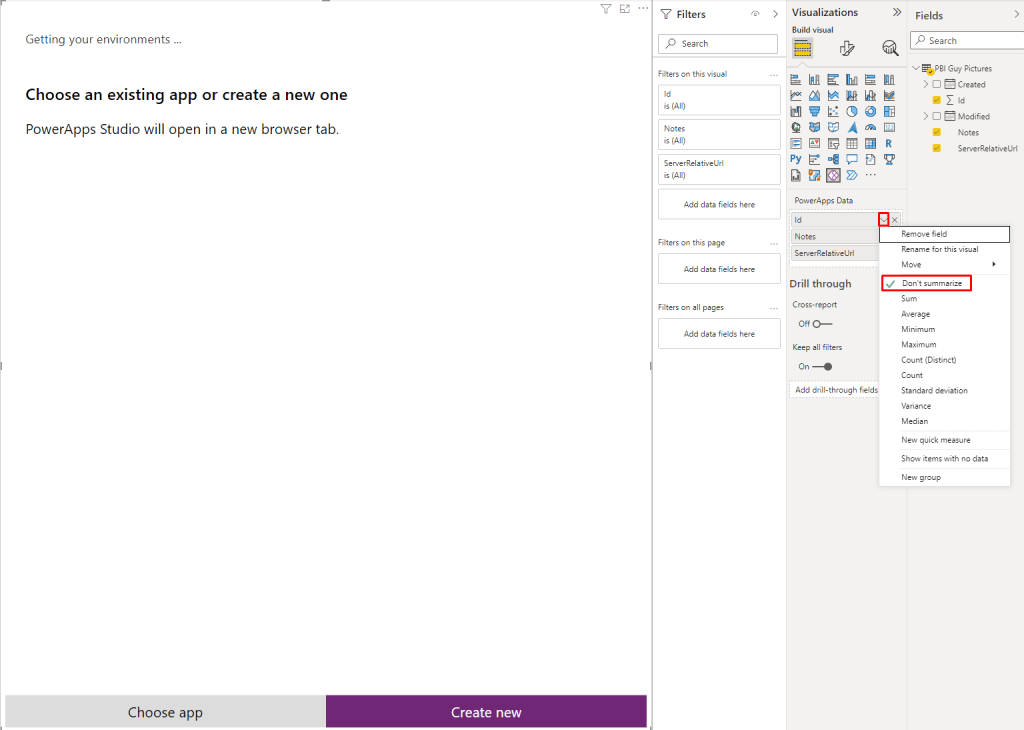The width and height of the screenshot is (1024, 730).
Task: Open the Analytics magnifier tab
Action: pyautogui.click(x=889, y=48)
